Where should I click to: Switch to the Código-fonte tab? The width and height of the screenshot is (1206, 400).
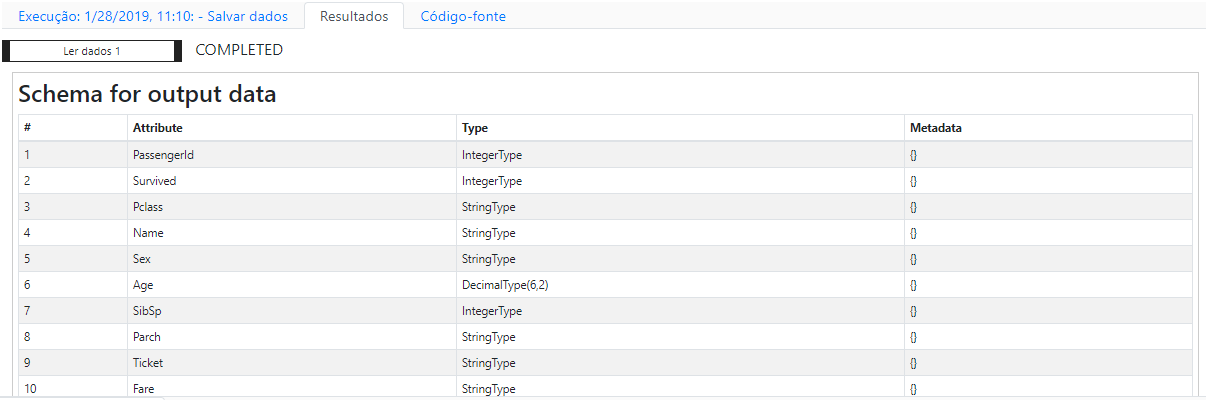463,16
